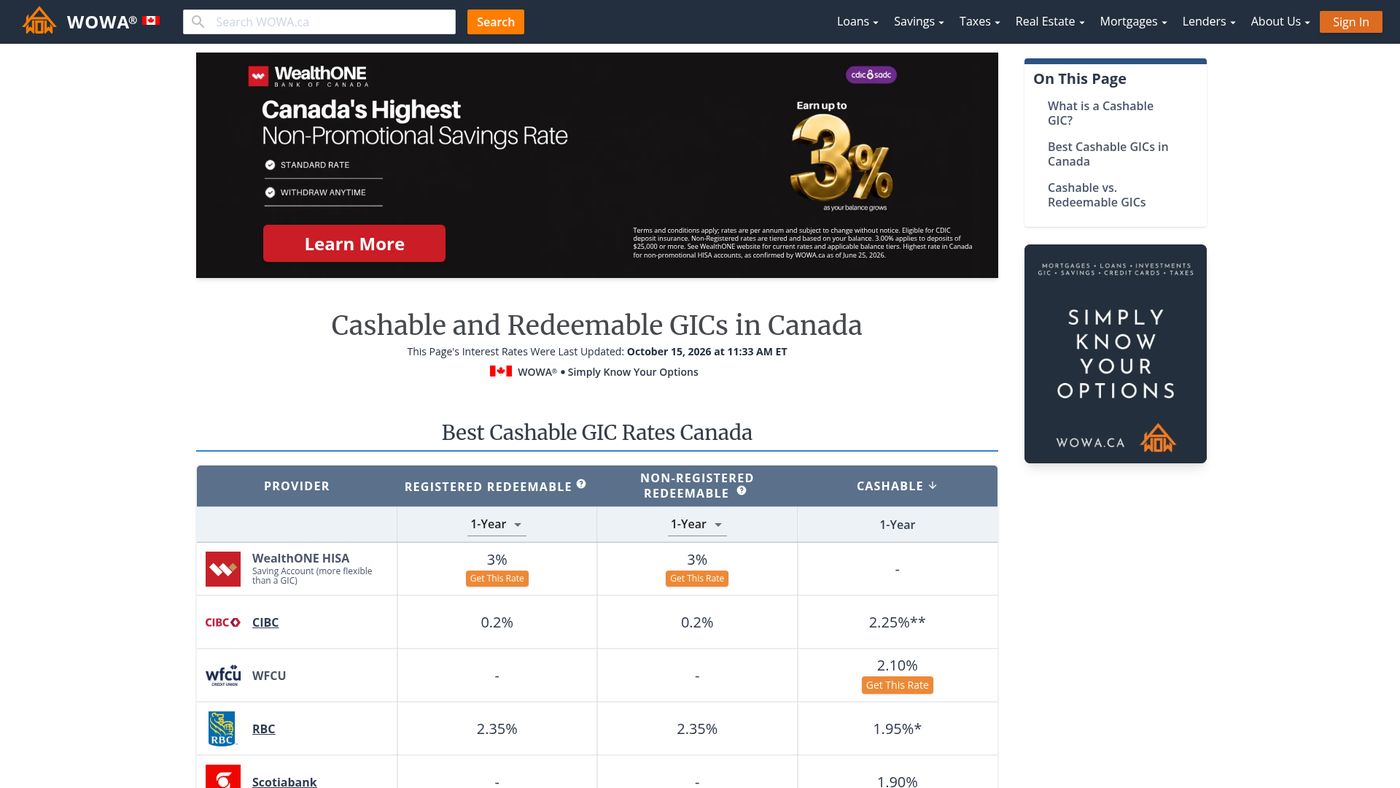Expand the Real Estate menu

pos(1049,21)
